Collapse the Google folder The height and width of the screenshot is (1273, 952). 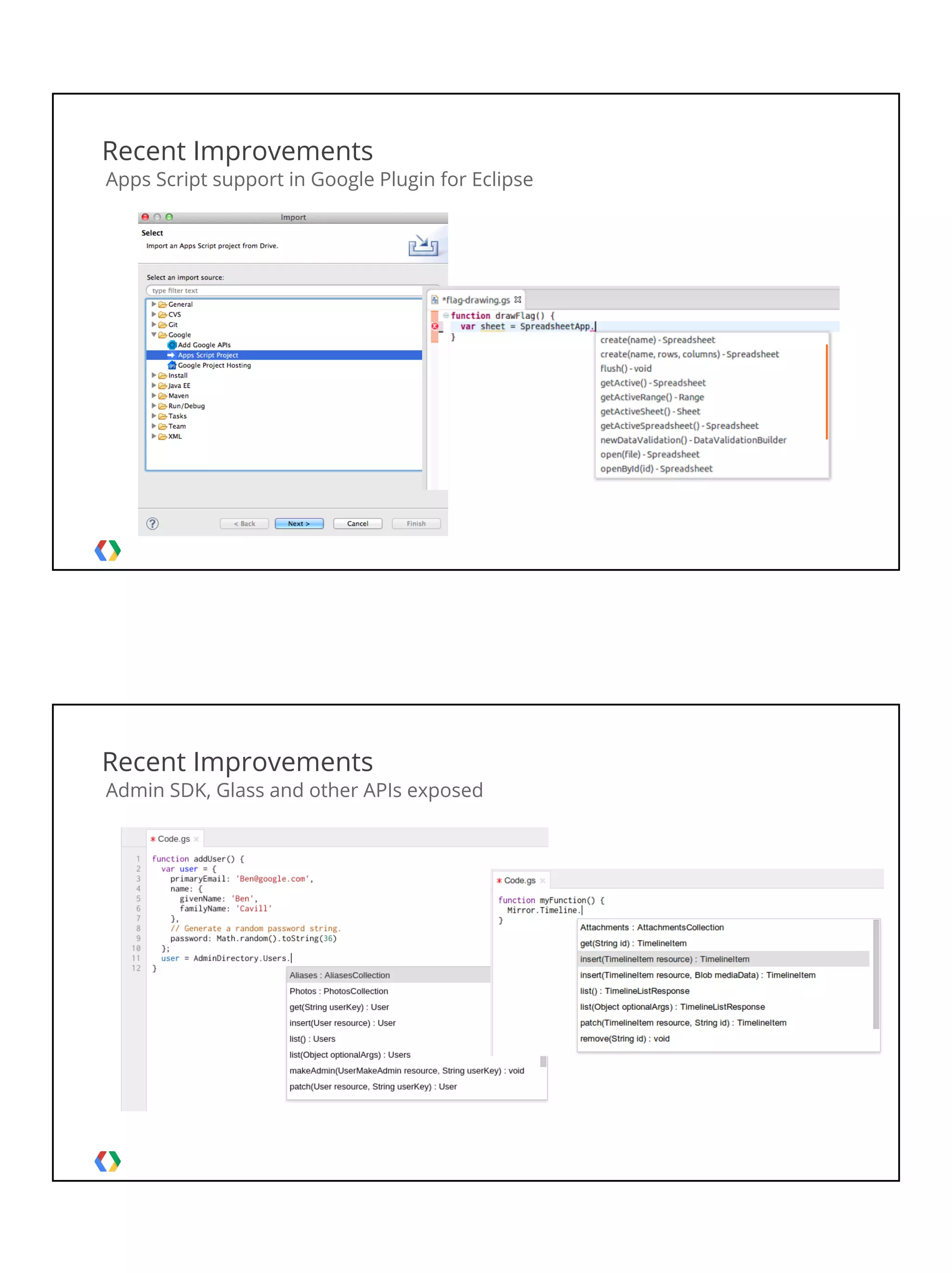pyautogui.click(x=153, y=334)
